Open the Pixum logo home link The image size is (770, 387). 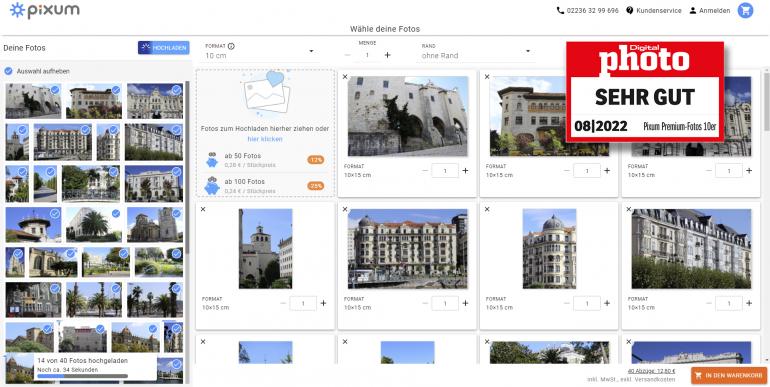point(45,10)
